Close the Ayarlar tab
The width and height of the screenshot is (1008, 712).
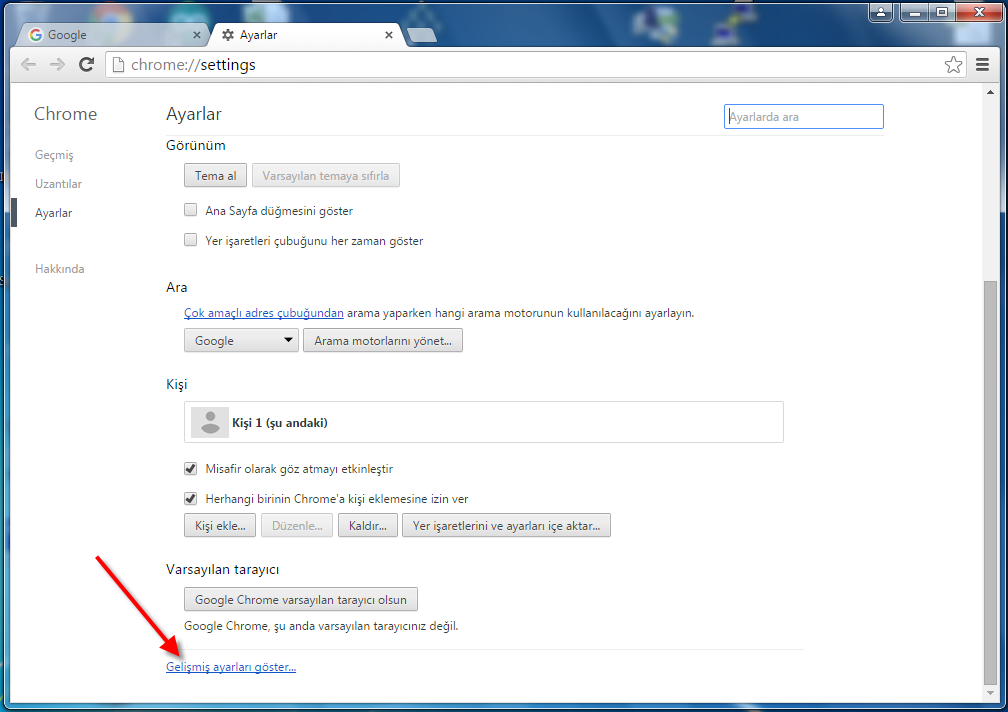389,35
